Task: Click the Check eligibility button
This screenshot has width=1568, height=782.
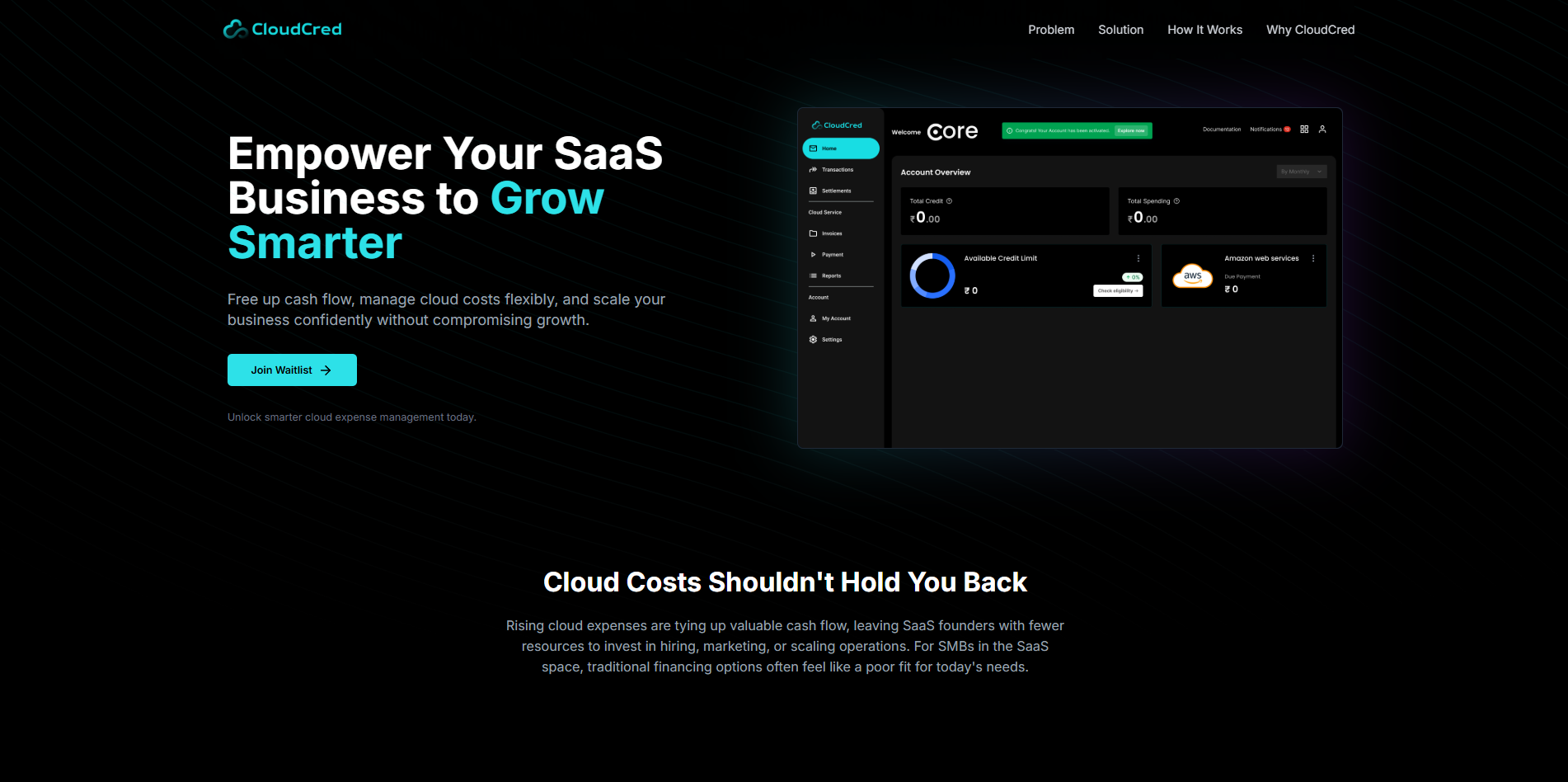Action: [1118, 290]
